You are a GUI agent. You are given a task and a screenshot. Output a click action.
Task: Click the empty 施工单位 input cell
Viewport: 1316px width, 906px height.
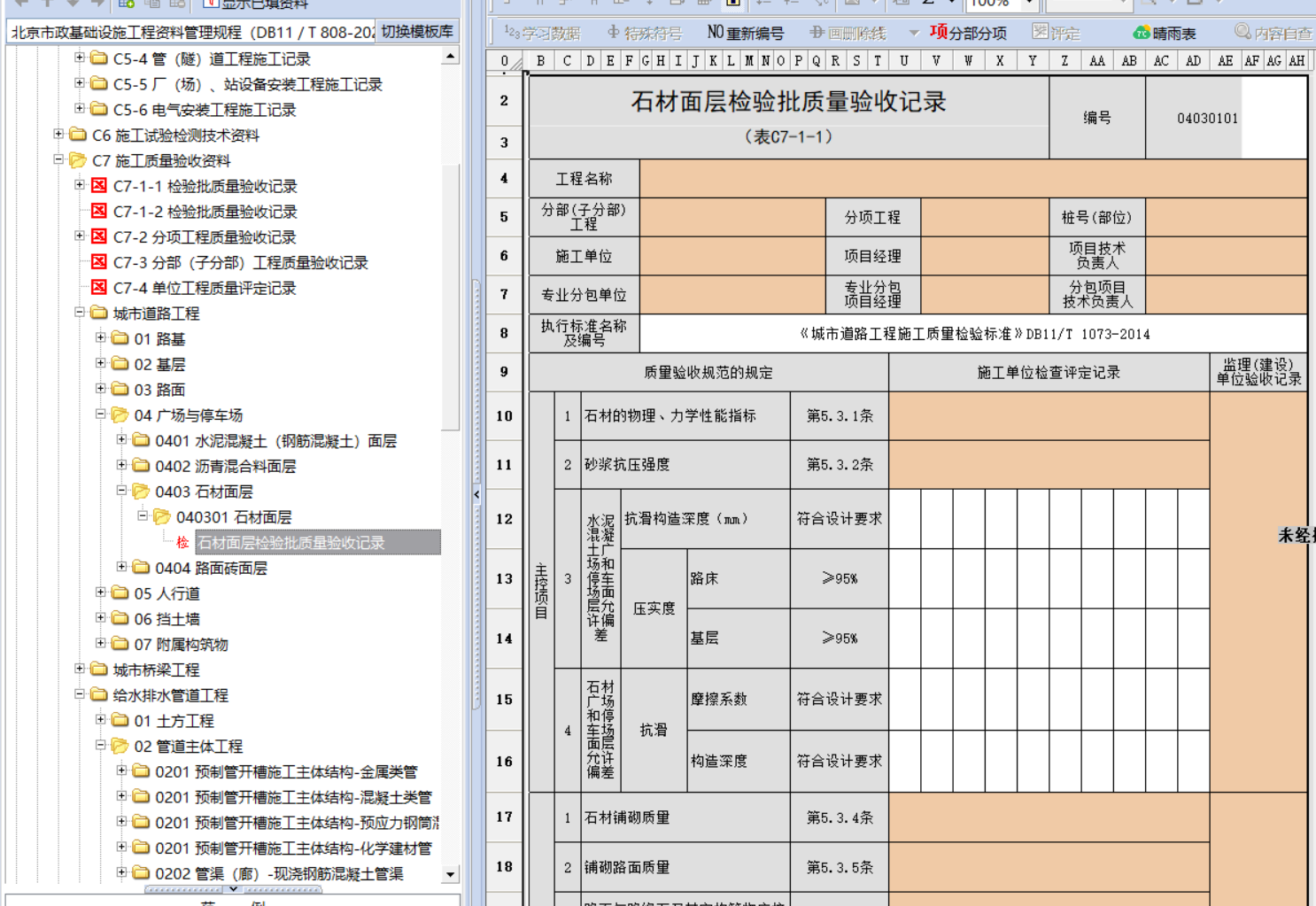coord(732,256)
